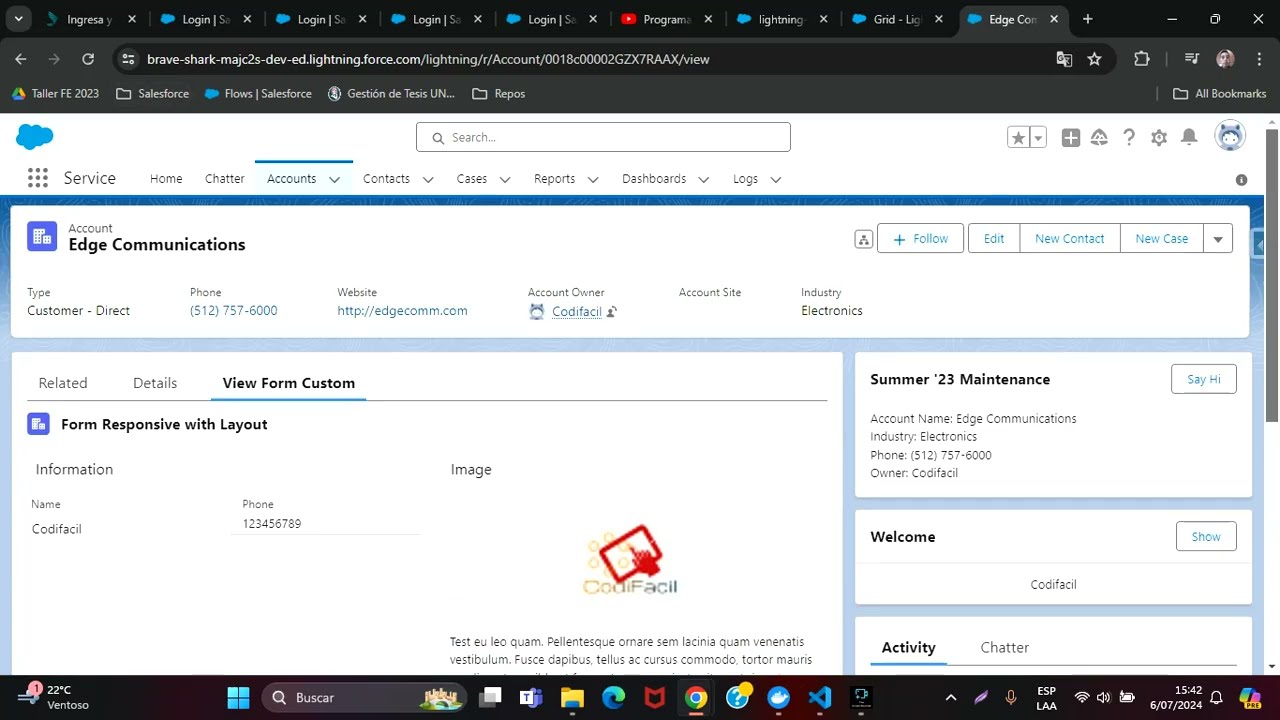Expand the Reports nav dropdown chevron
This screenshot has height=720, width=1280.
coord(593,180)
